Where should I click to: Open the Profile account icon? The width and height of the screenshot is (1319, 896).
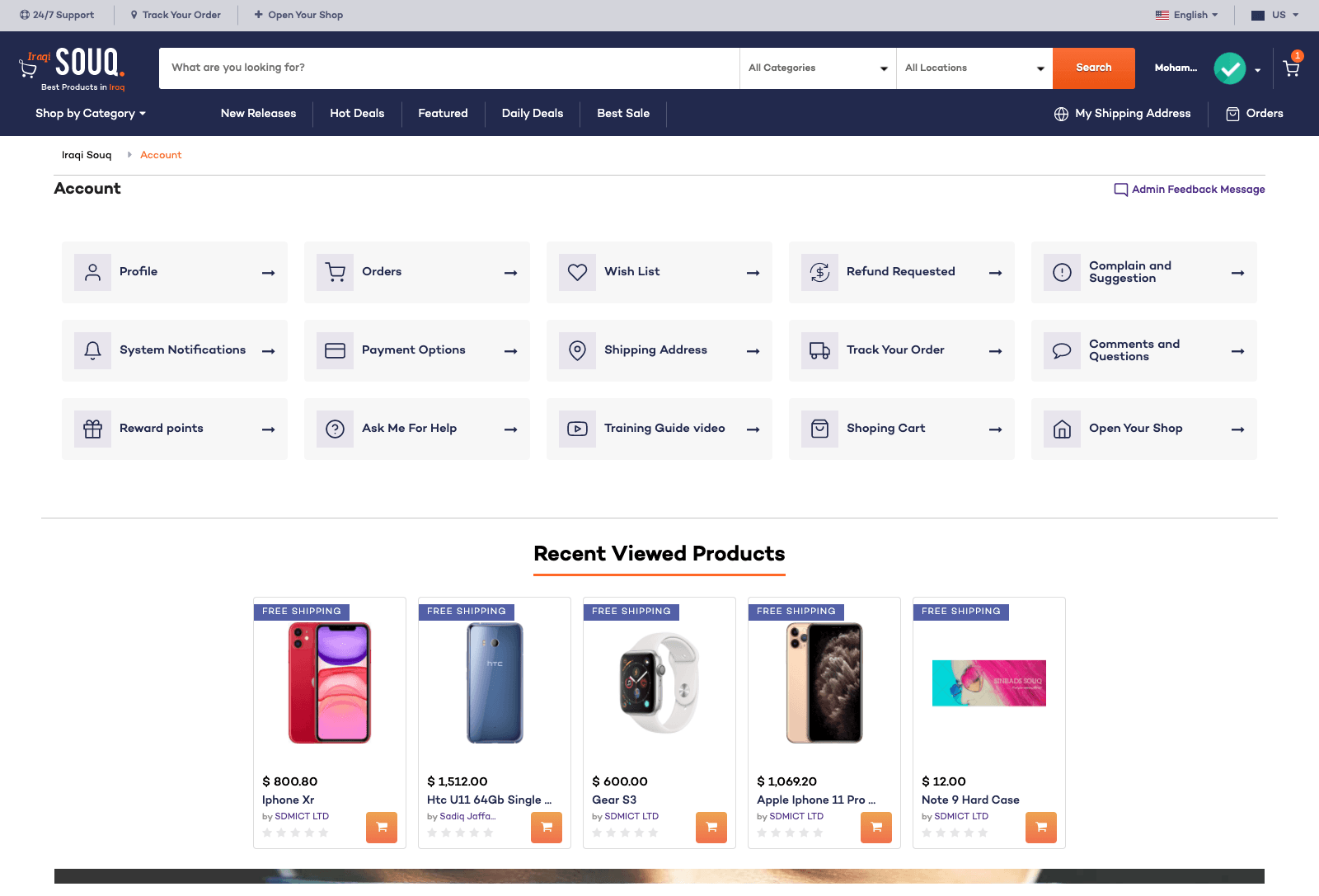pyautogui.click(x=92, y=272)
